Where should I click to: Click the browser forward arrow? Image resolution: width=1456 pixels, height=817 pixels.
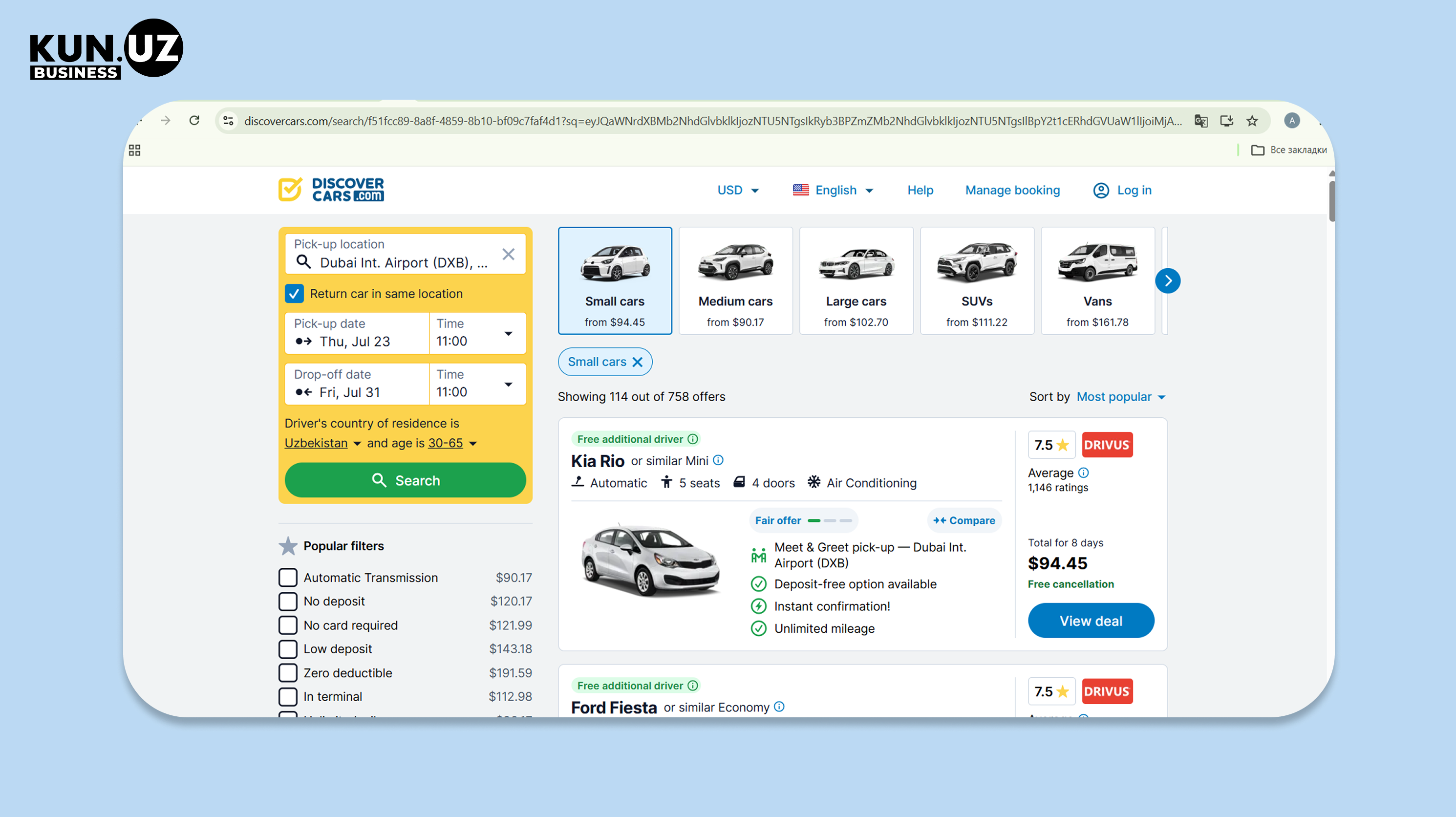tap(166, 120)
